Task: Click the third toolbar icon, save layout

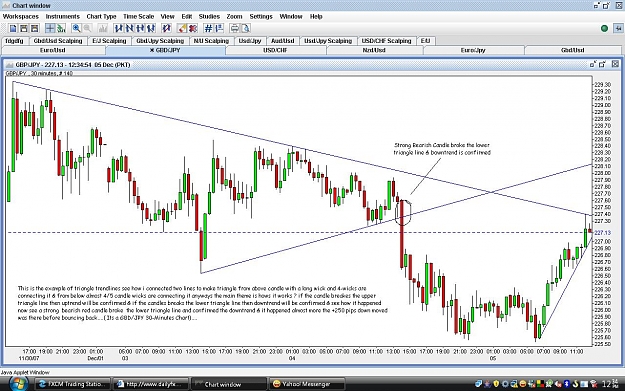Action: pos(35,28)
